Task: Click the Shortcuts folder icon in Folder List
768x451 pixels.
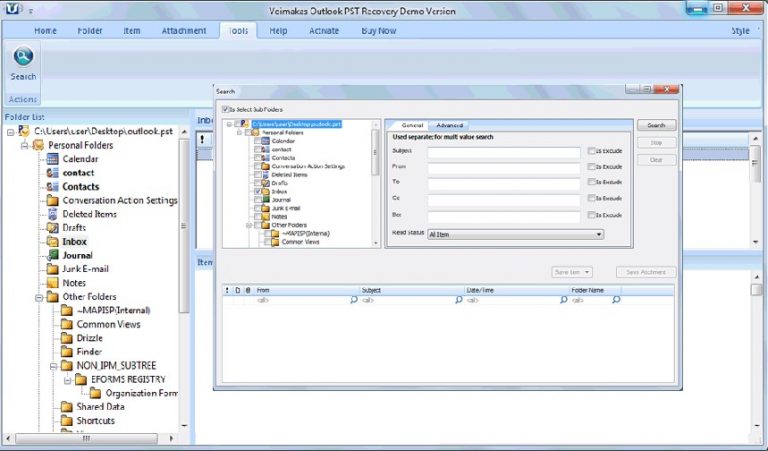Action: coord(67,421)
